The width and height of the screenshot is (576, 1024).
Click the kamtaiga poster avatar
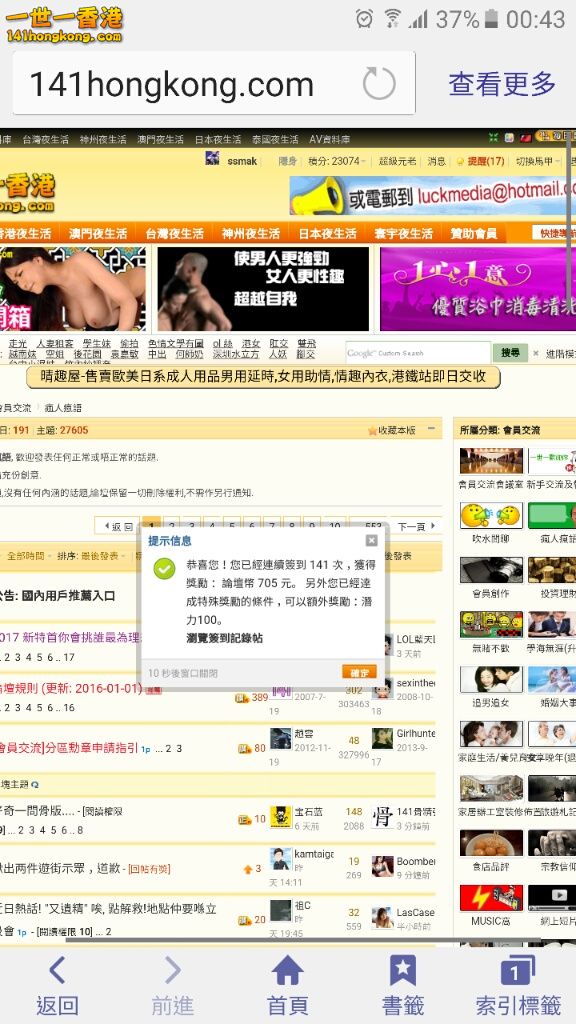(281, 859)
